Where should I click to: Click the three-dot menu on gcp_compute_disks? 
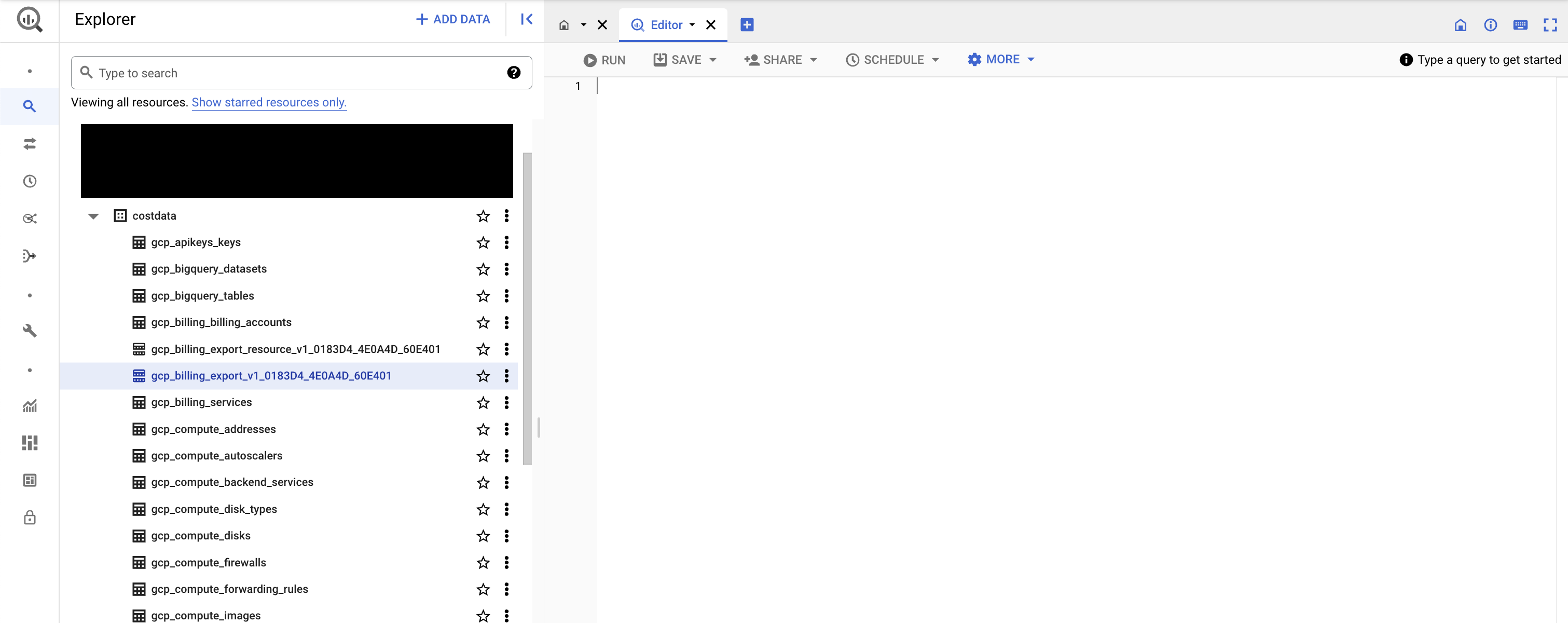tap(507, 536)
